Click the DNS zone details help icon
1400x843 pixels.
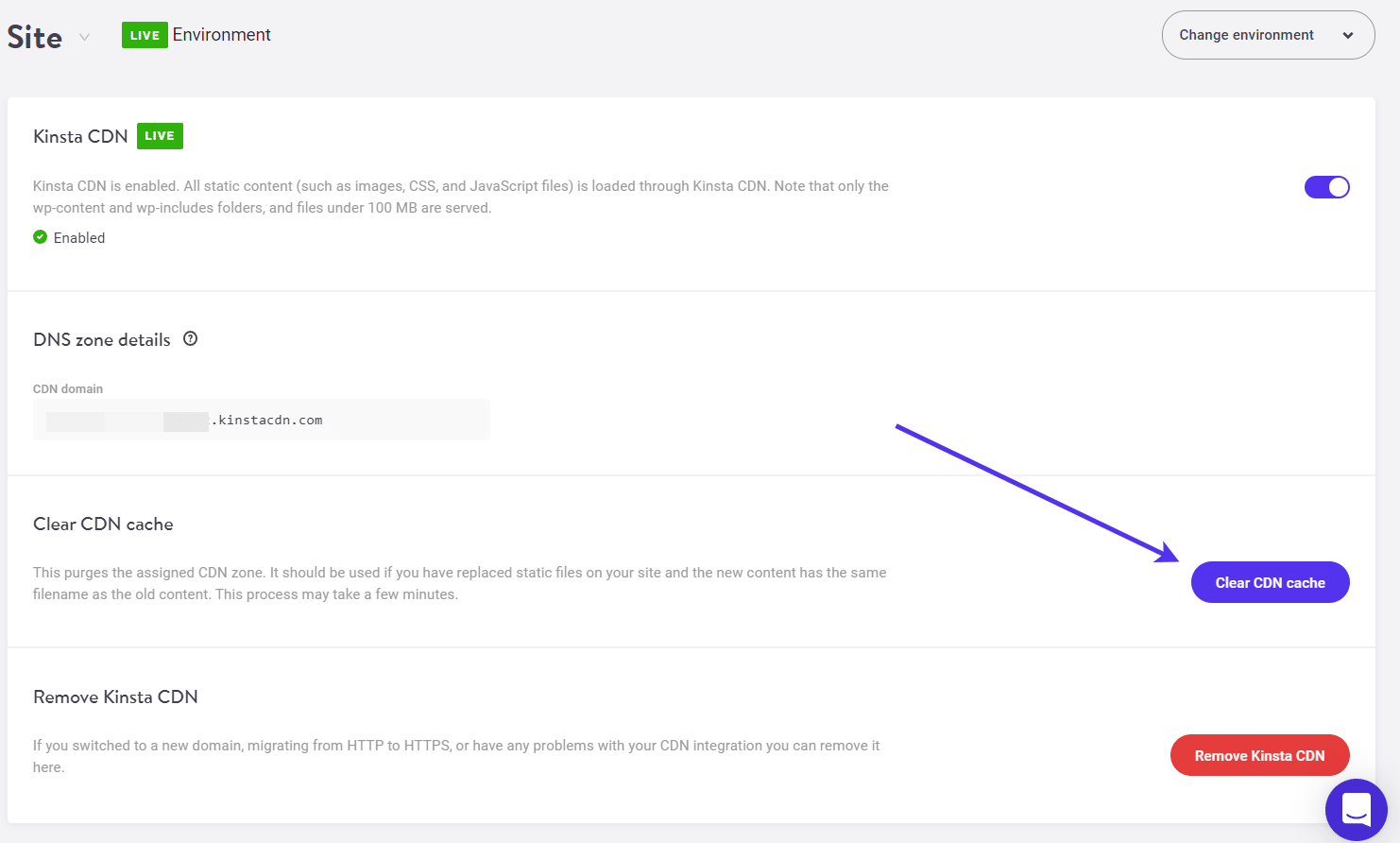point(190,337)
